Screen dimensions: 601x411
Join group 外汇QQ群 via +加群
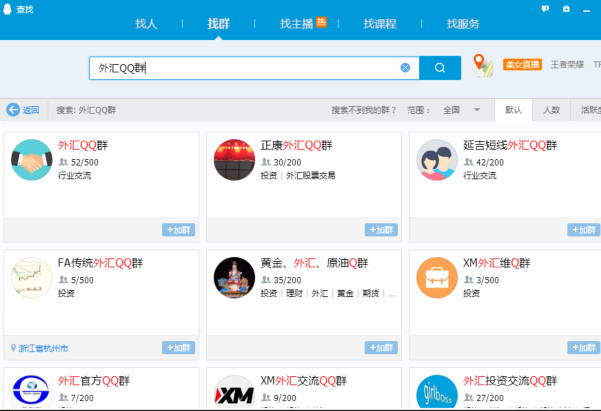(179, 230)
